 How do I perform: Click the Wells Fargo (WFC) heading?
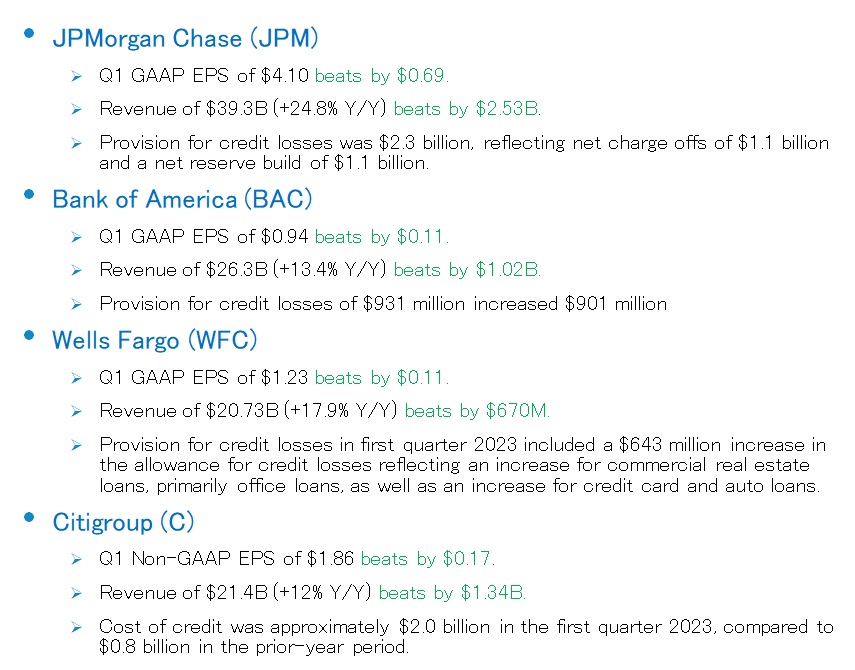[155, 340]
